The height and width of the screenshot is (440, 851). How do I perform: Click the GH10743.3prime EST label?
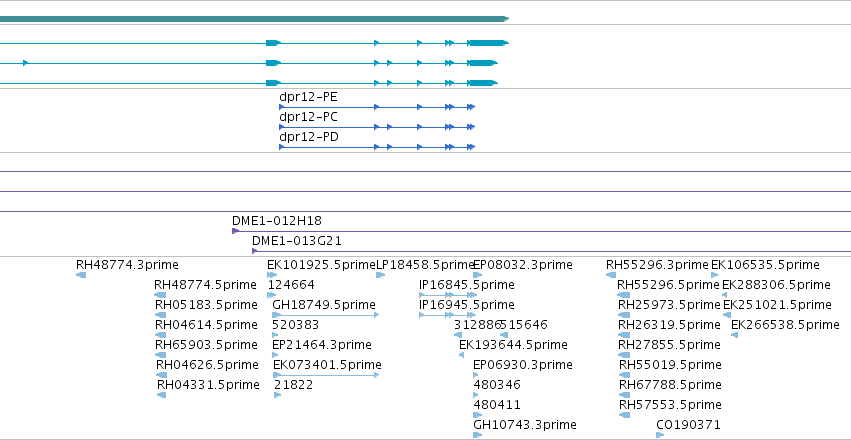(525, 424)
